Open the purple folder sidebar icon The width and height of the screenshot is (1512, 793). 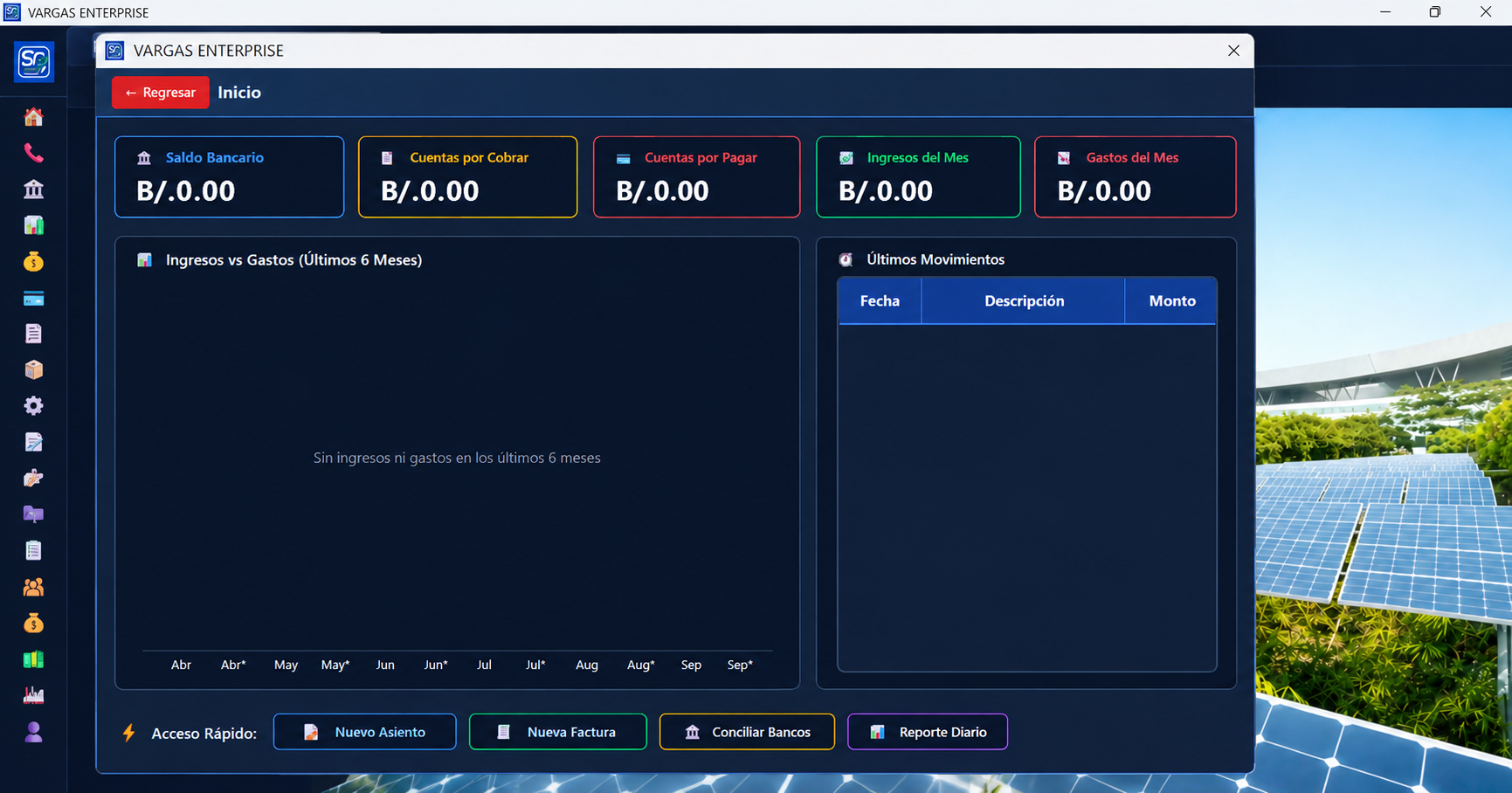[33, 514]
